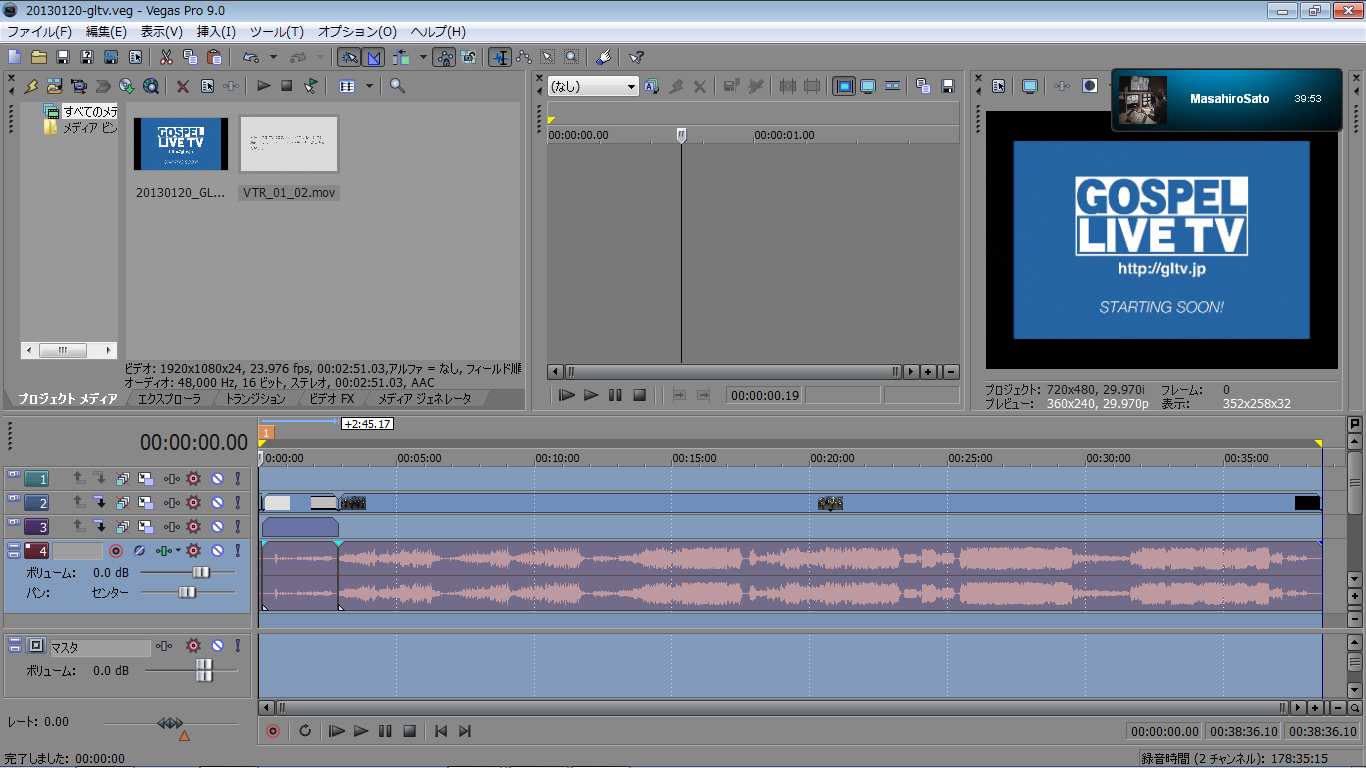Click the Import Media icon in Project Media
Viewport: 1366px width, 768px height.
(x=54, y=86)
